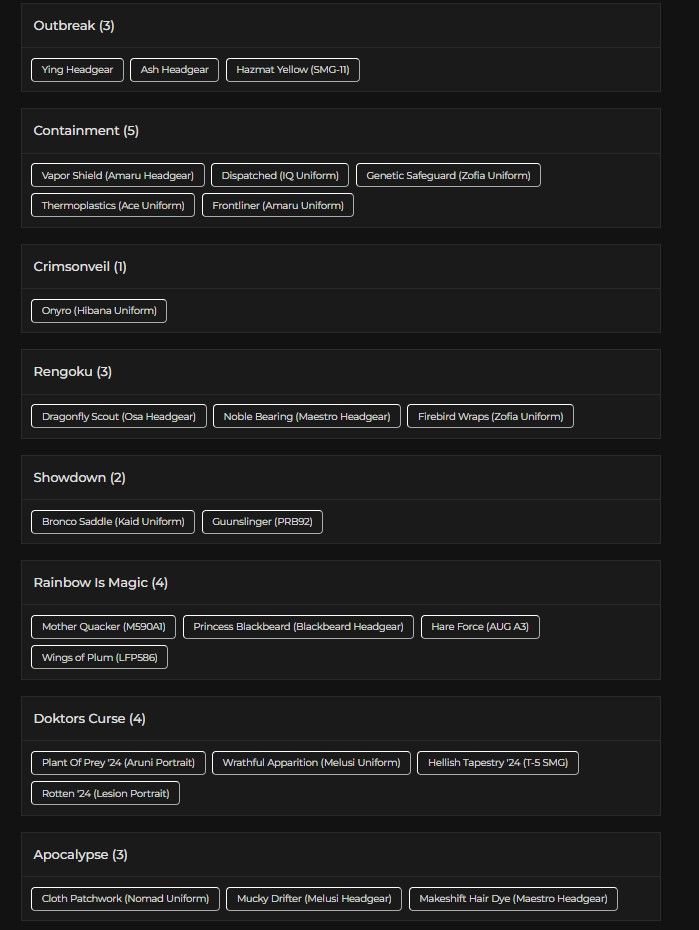Click Frontliner (Amaru Uniform) tag
This screenshot has width=699, height=930.
[278, 205]
